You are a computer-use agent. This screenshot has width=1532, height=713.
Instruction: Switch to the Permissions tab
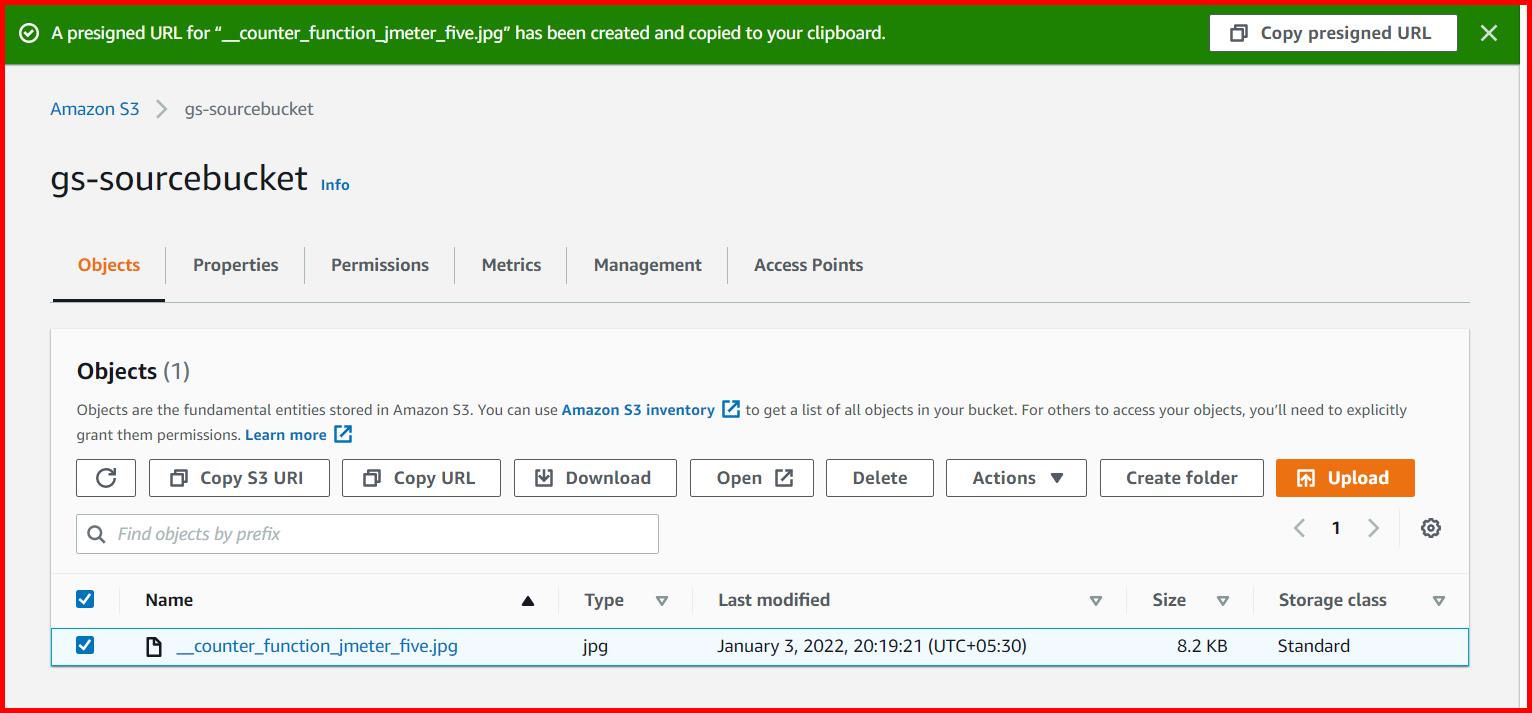pos(379,264)
